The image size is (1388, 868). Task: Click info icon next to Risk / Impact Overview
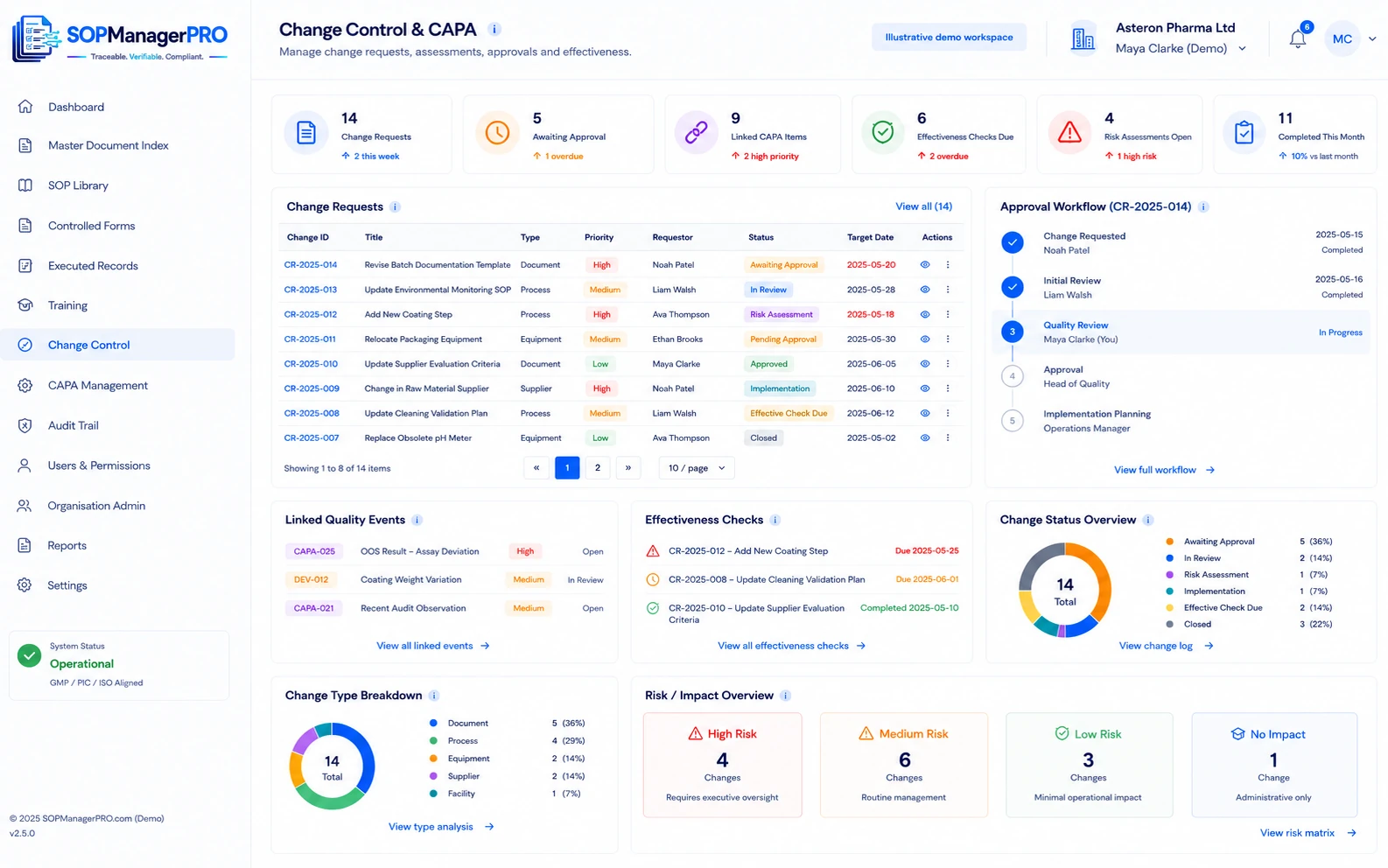pos(785,696)
